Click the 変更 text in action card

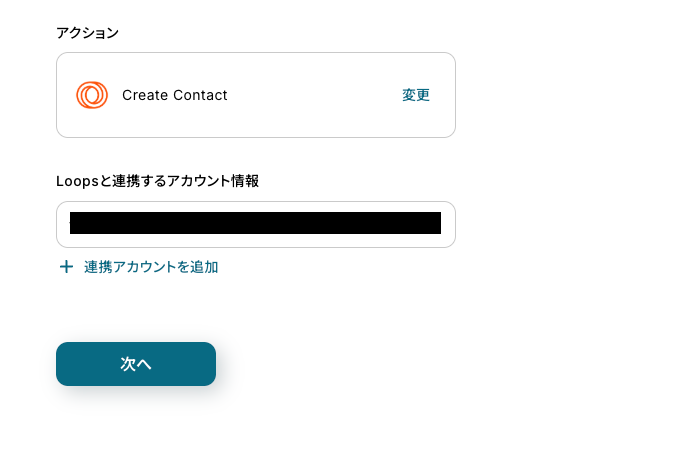click(416, 95)
